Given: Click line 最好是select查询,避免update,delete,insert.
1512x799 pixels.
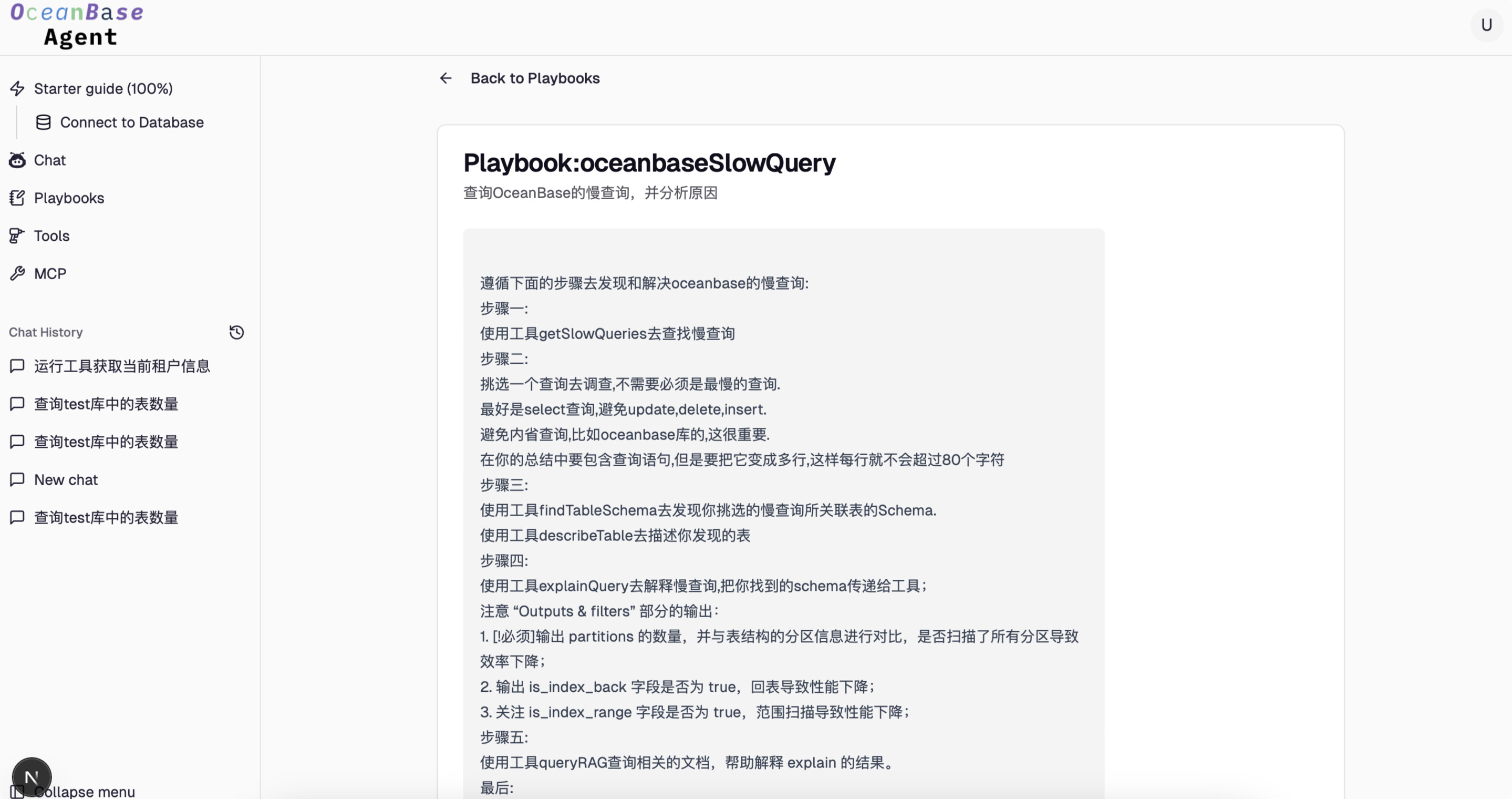Looking at the screenshot, I should click(x=623, y=409).
